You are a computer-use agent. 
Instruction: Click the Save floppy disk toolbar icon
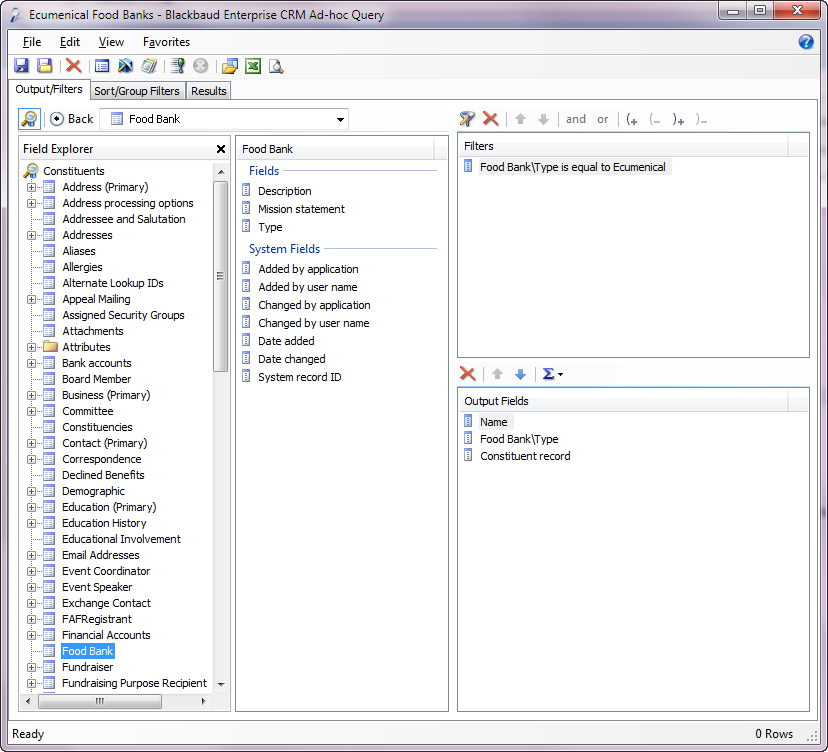point(21,66)
